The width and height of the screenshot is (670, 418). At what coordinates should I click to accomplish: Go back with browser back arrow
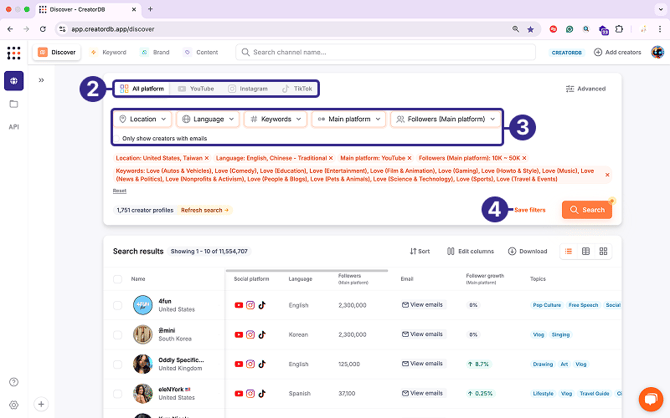(x=10, y=29)
